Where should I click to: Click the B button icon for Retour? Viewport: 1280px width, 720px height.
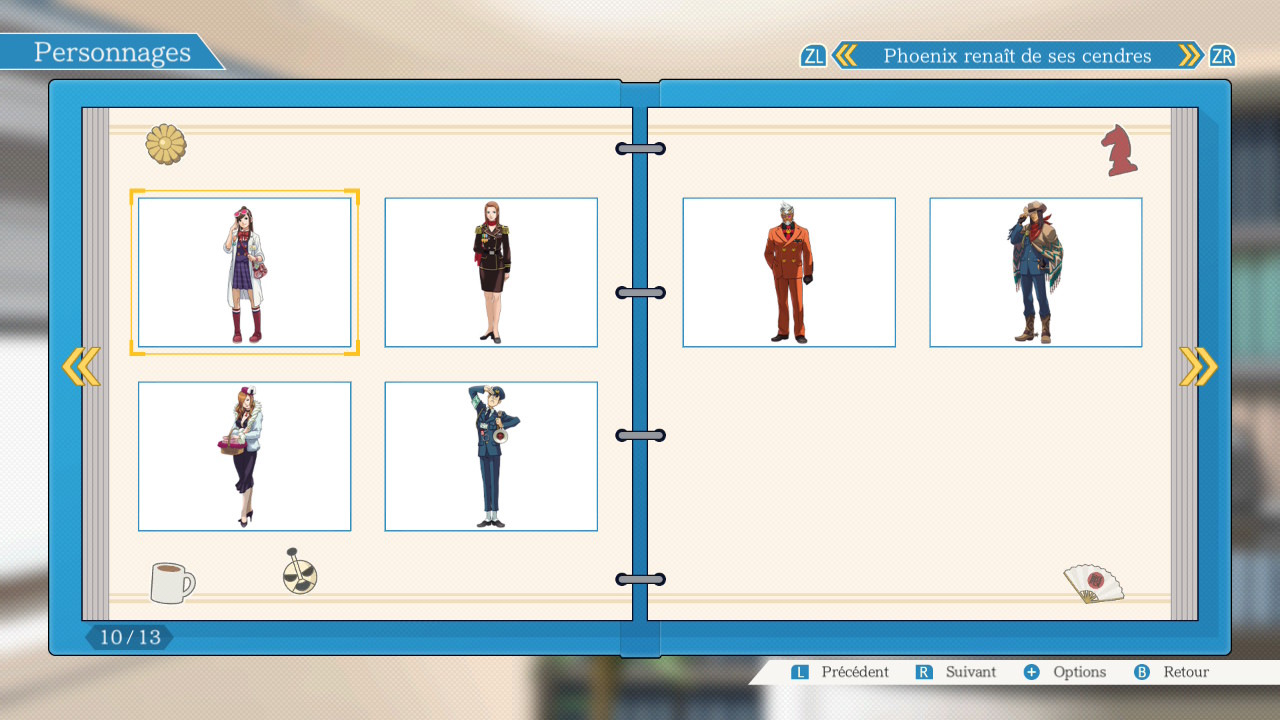click(x=1142, y=672)
